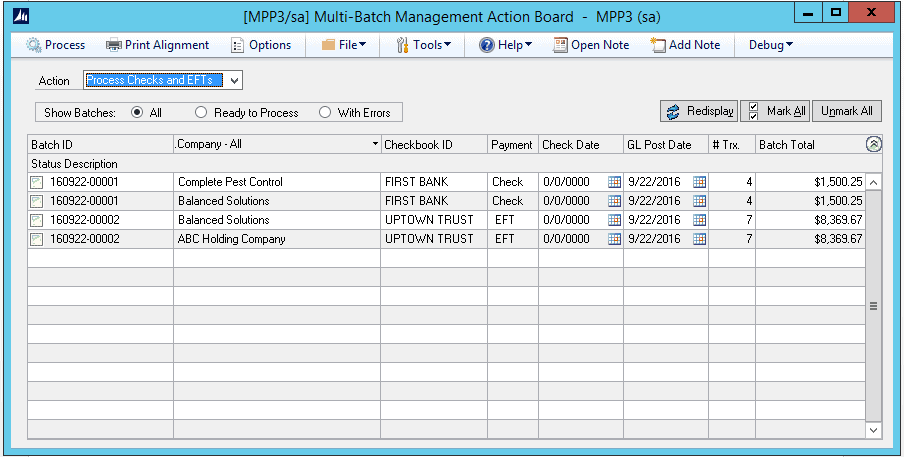Click the scroll down arrow of the grid
Screen dimensions: 904x457
point(873,430)
